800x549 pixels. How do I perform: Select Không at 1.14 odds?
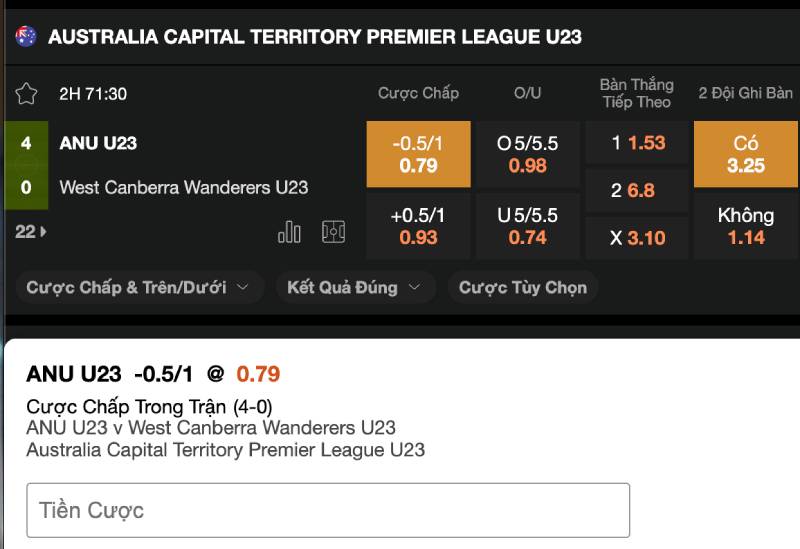click(745, 226)
